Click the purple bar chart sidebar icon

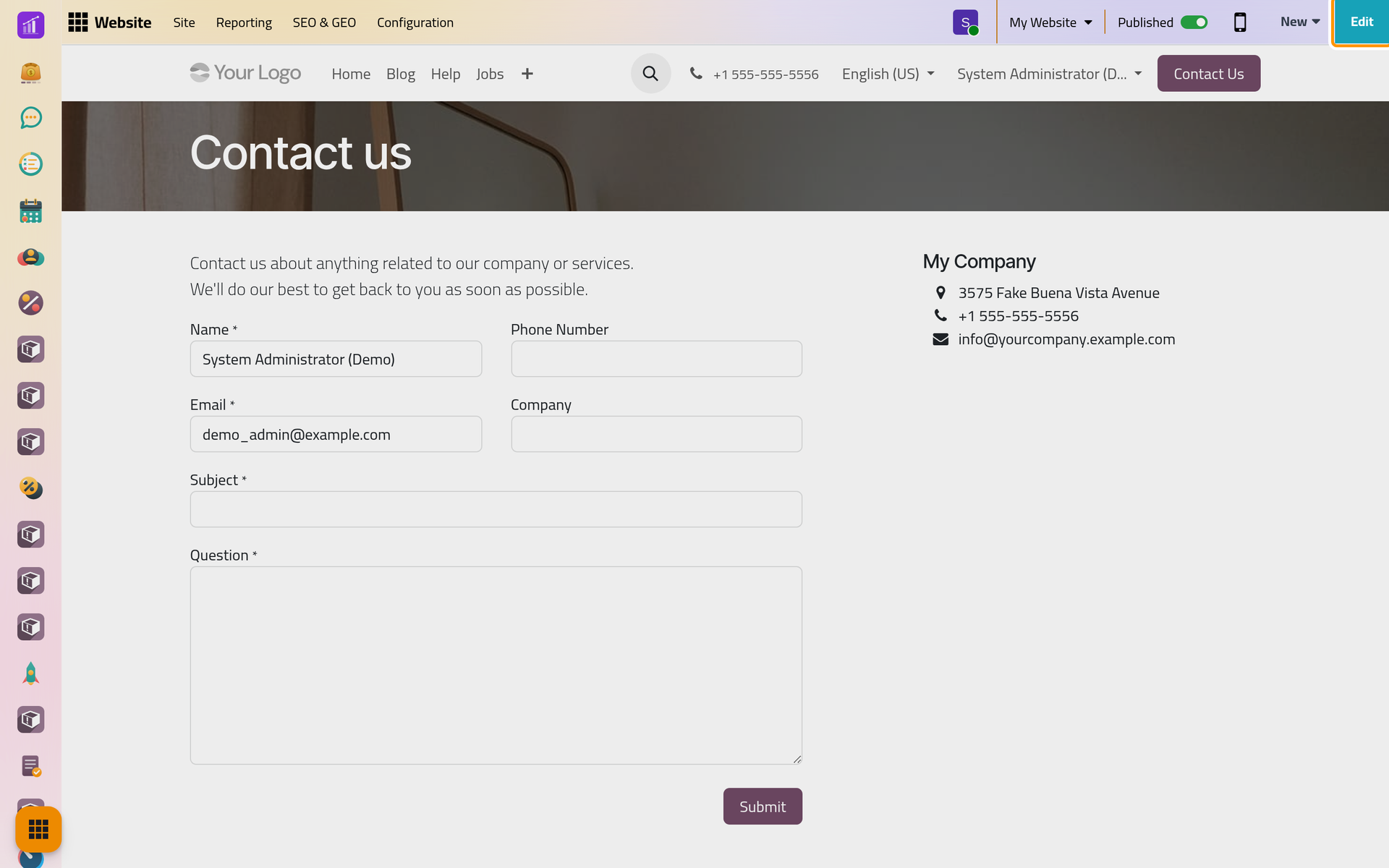[x=30, y=25]
